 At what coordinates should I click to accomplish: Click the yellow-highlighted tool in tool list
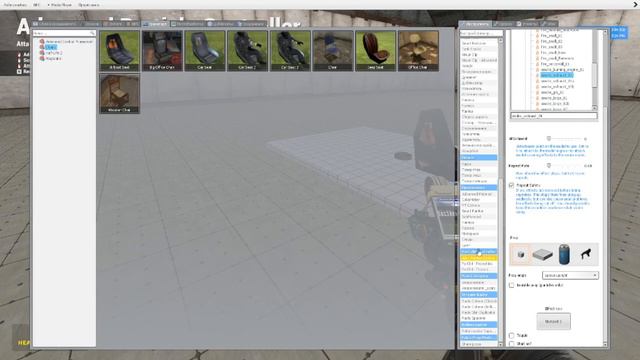tap(478, 258)
